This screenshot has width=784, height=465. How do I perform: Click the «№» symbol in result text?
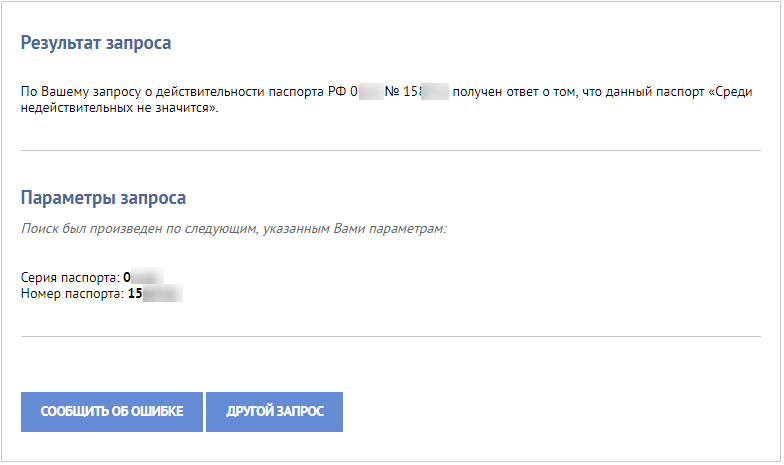tap(392, 92)
